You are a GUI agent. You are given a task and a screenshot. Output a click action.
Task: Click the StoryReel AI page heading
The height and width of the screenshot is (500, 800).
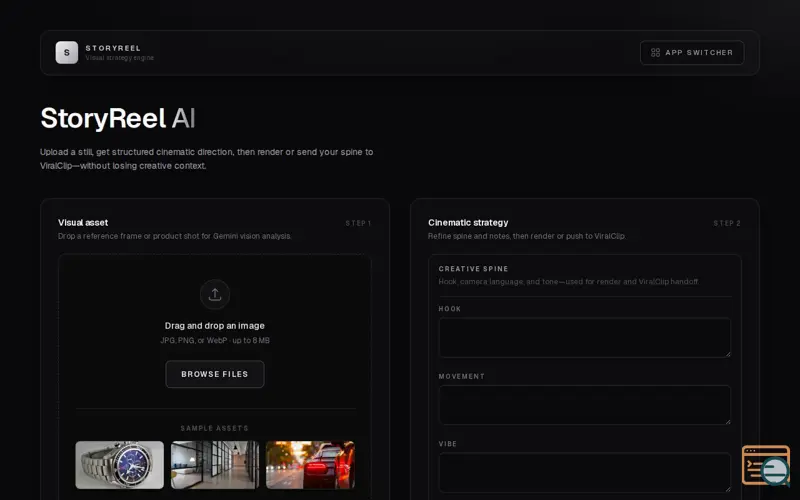tap(118, 118)
